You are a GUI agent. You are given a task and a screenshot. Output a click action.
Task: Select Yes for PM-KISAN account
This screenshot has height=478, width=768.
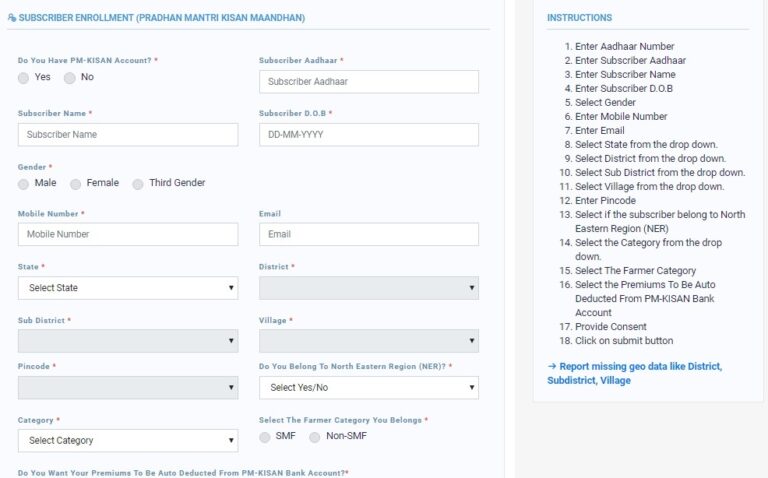(x=24, y=78)
